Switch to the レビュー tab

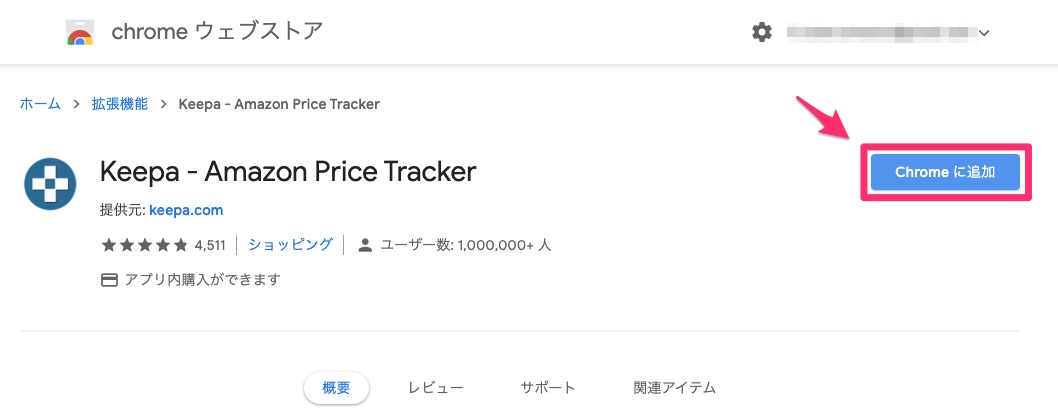435,388
